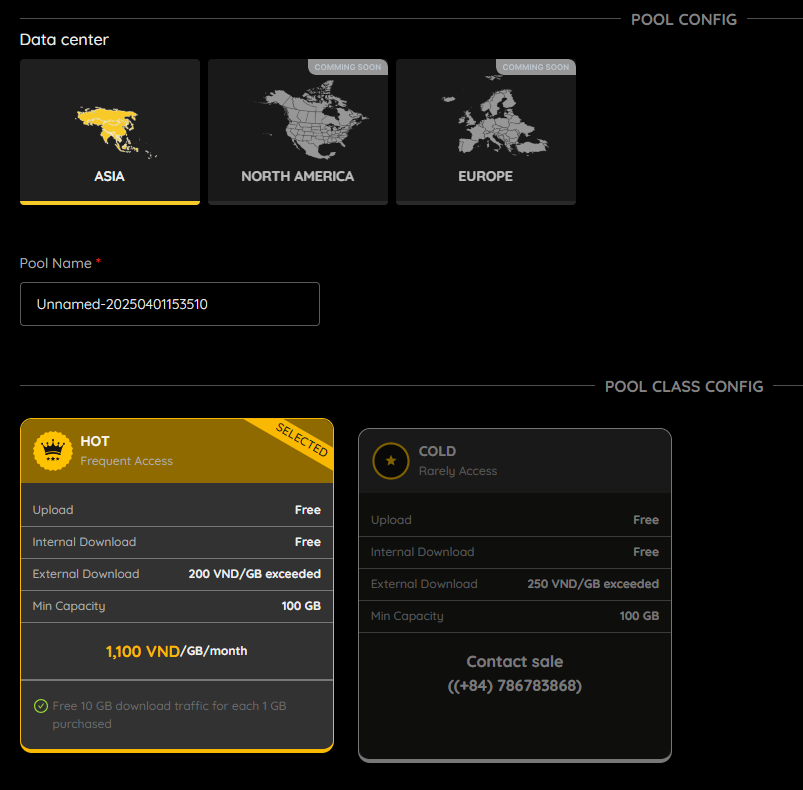Viewport: 803px width, 790px height.
Task: Click the POOL CONFIG section heading
Action: pyautogui.click(x=684, y=19)
